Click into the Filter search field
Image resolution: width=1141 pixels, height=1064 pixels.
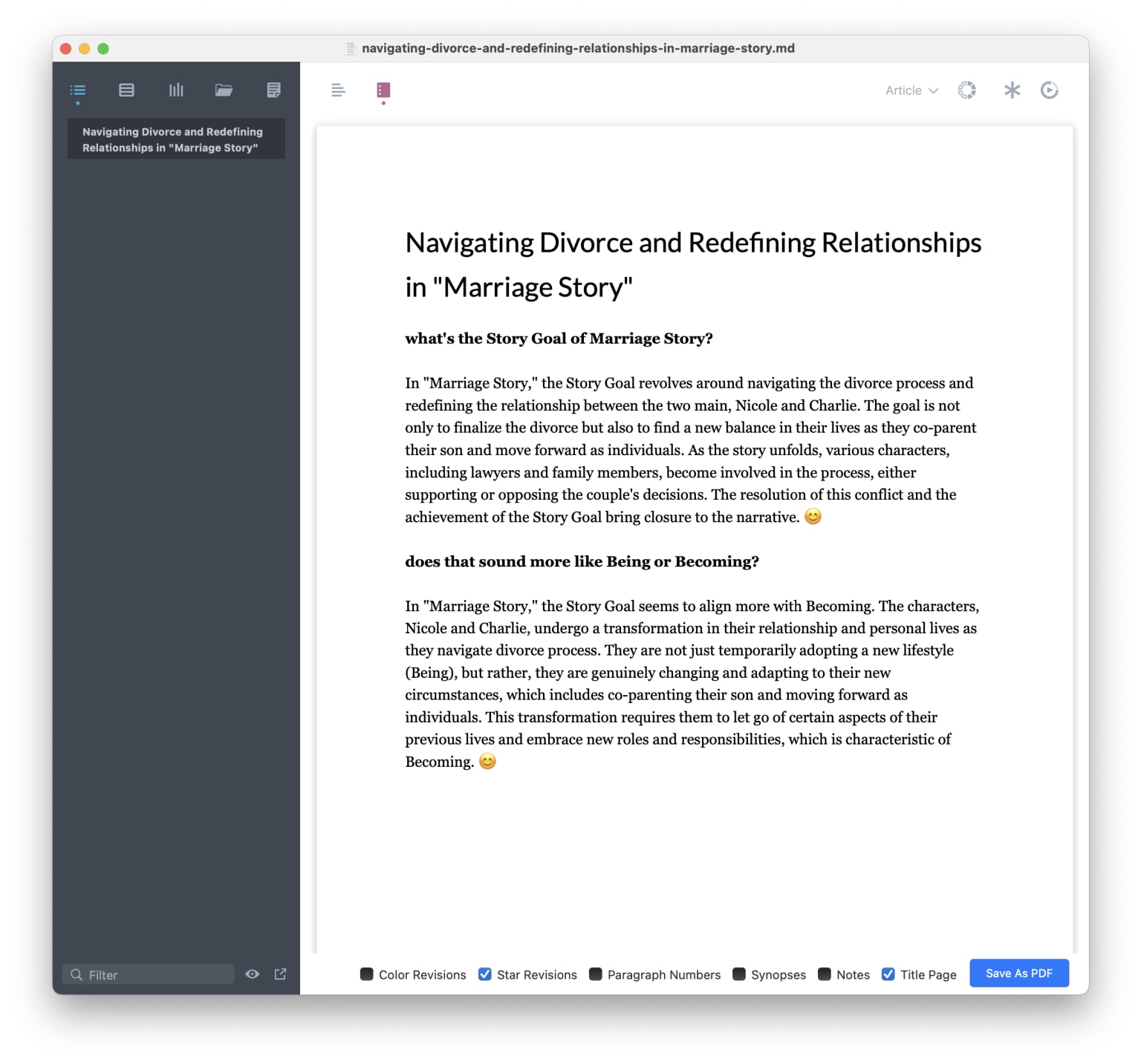pyautogui.click(x=149, y=974)
